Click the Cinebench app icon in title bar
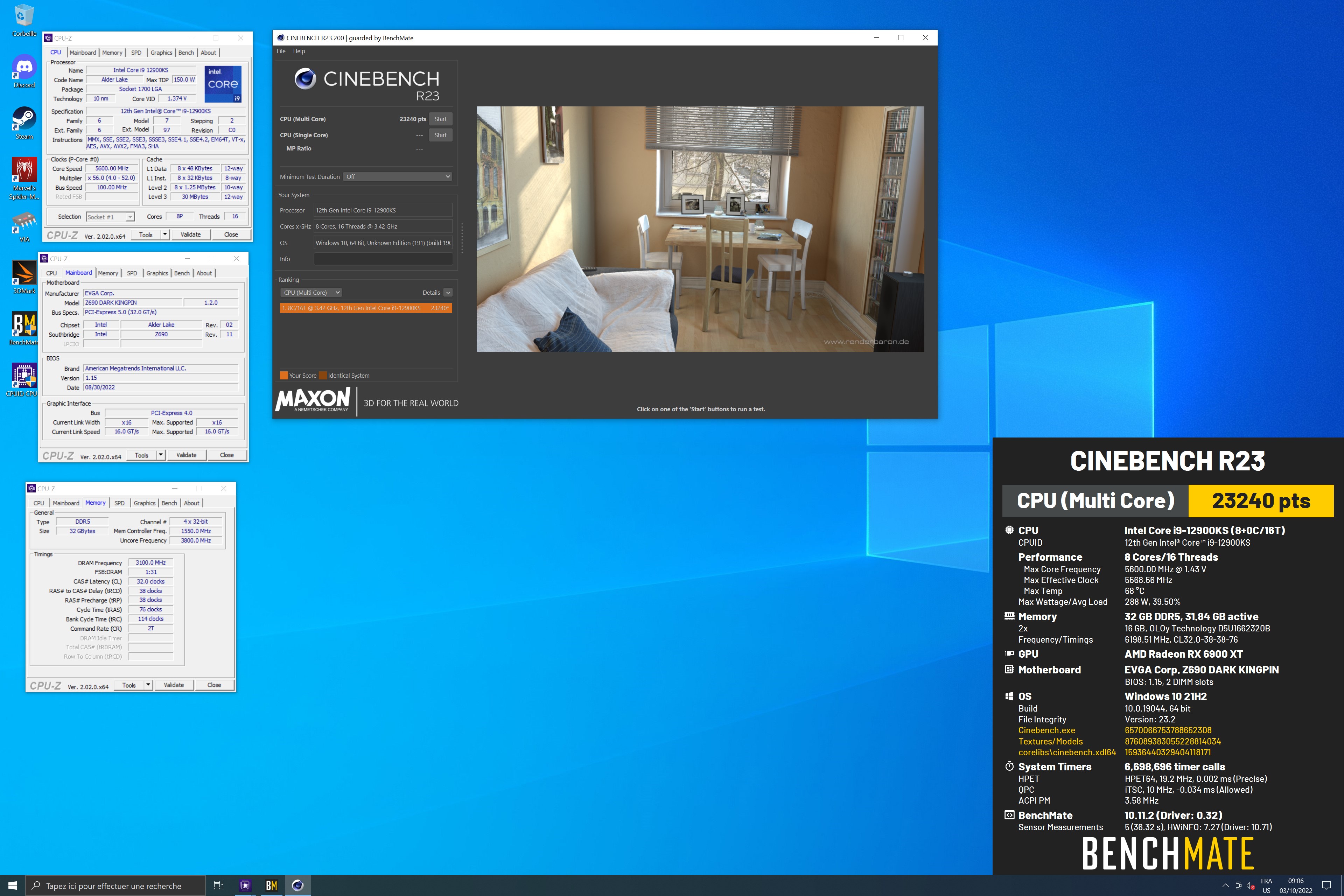1344x896 pixels. click(x=281, y=38)
